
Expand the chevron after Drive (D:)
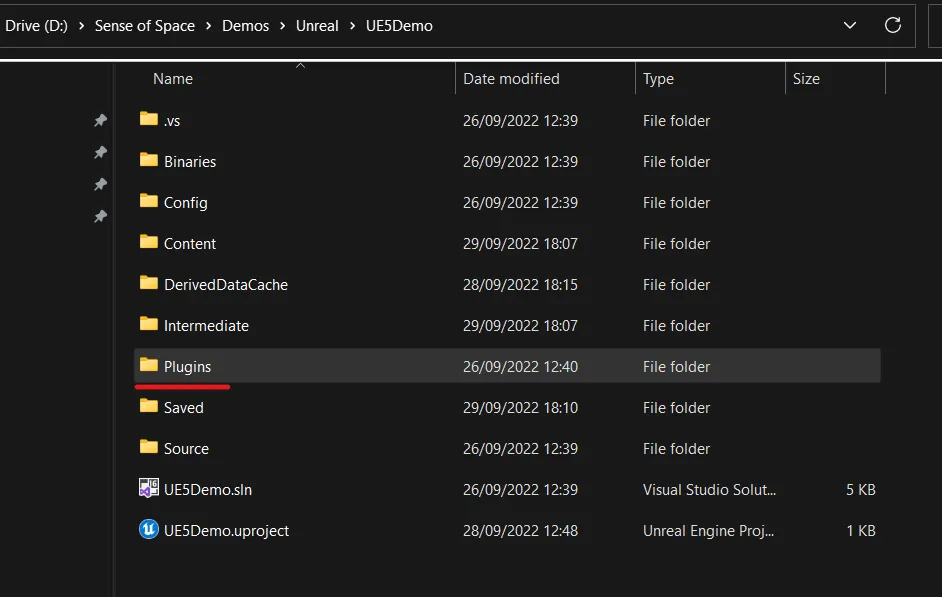coord(81,26)
